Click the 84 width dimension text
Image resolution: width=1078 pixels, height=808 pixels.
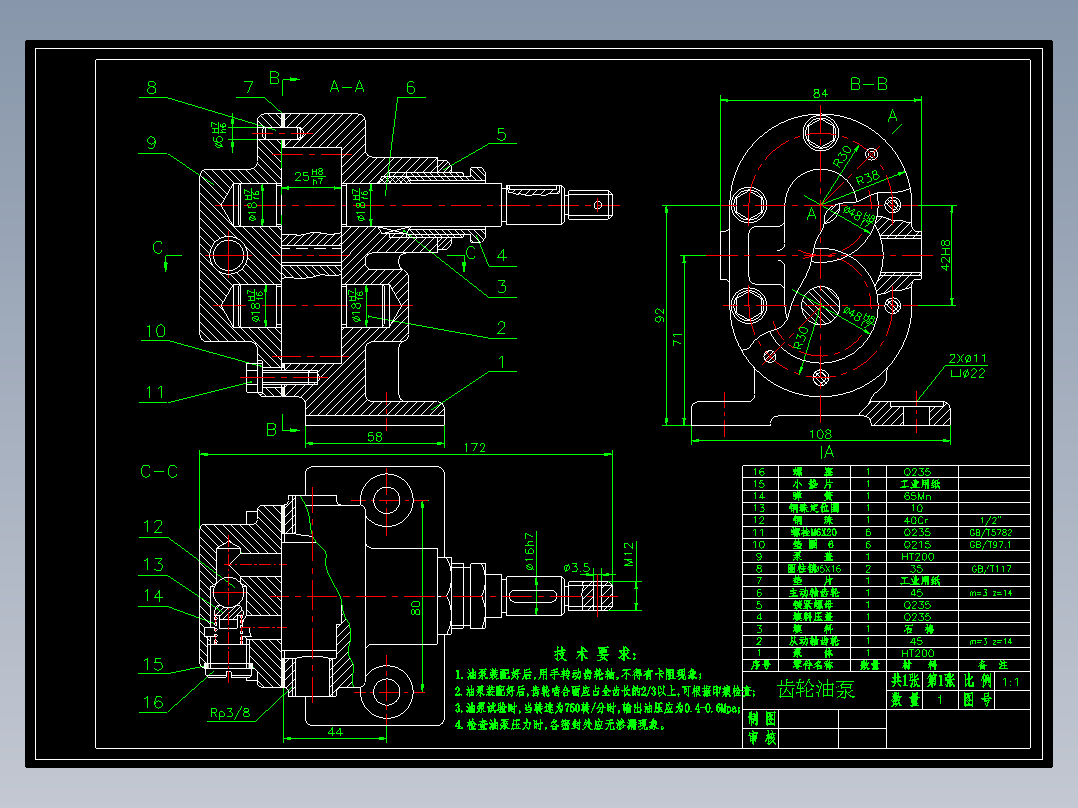click(x=820, y=93)
